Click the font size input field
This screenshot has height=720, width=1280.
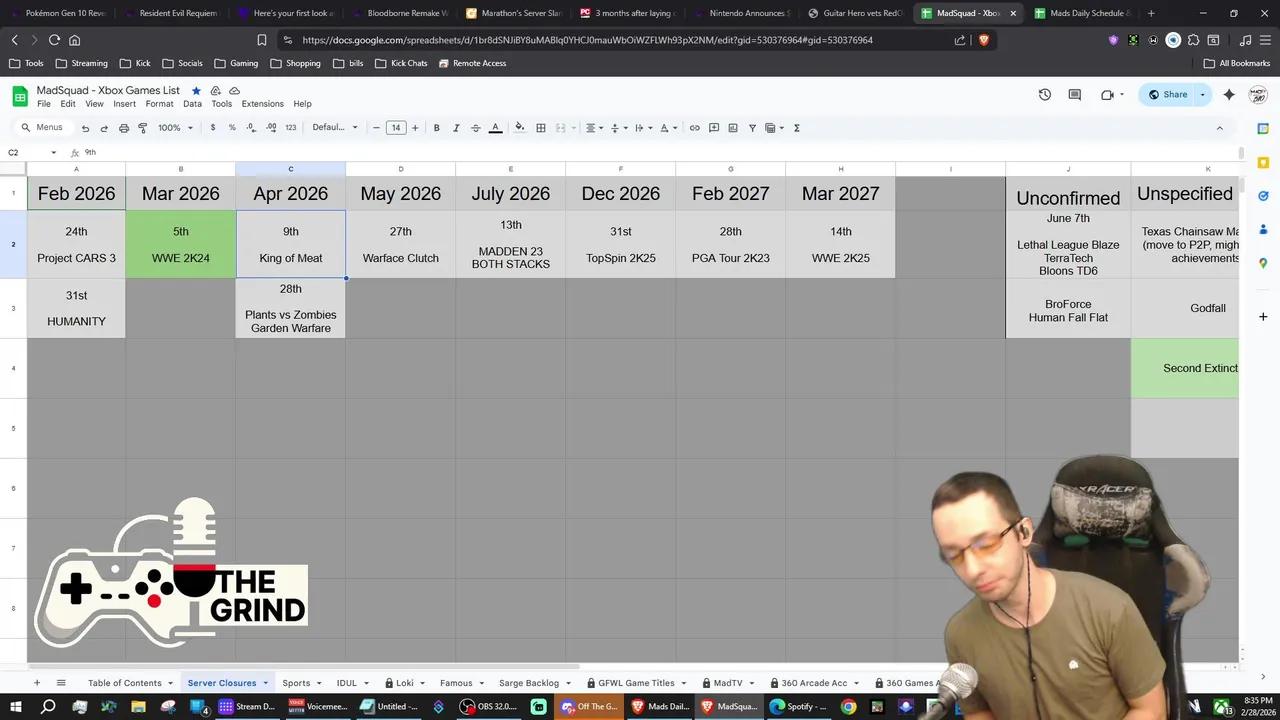click(x=396, y=128)
